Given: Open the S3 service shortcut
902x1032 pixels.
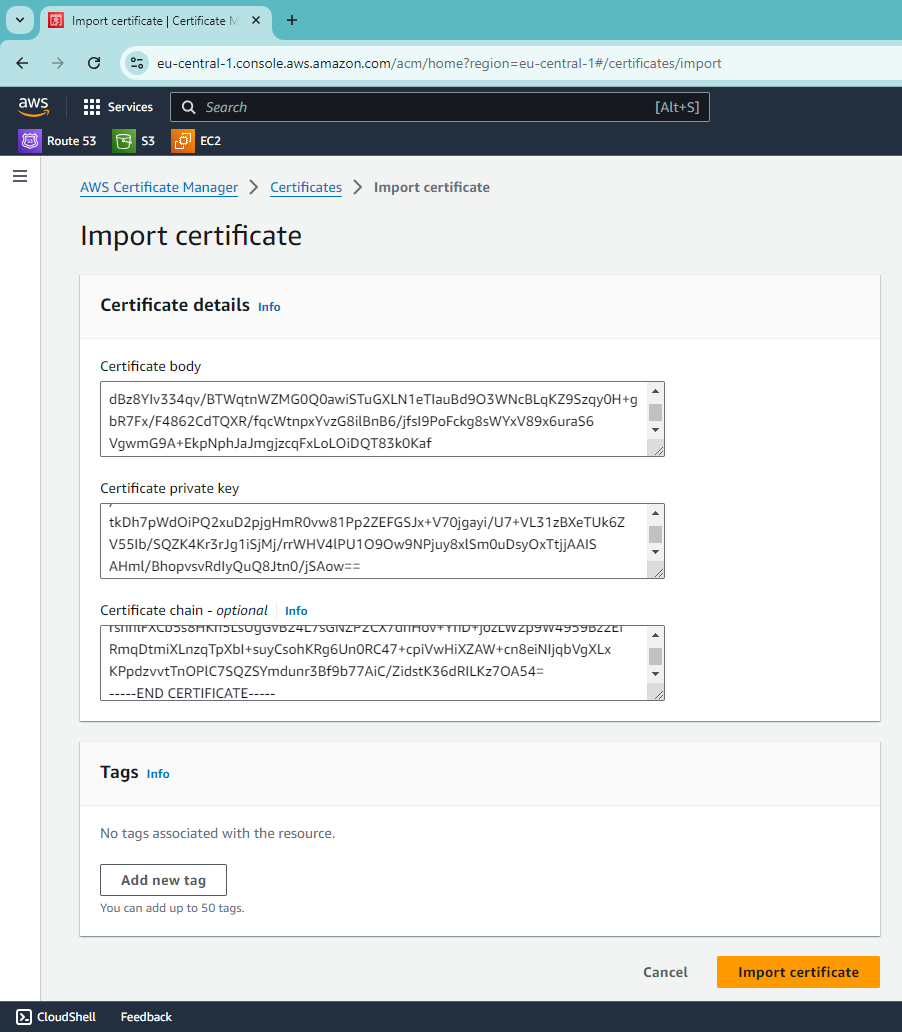Looking at the screenshot, I should 134,141.
